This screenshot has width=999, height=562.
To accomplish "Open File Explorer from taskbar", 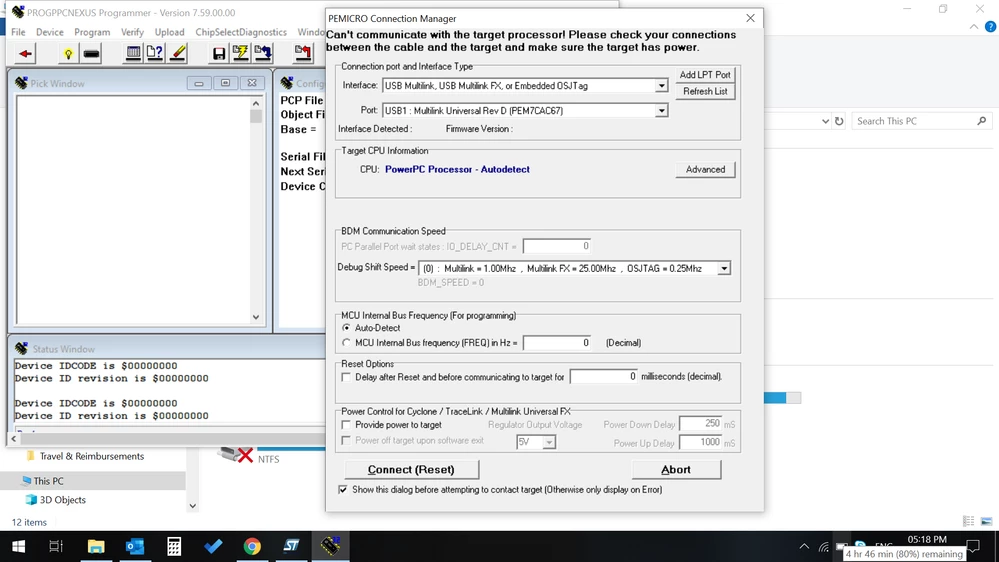I will [96, 546].
